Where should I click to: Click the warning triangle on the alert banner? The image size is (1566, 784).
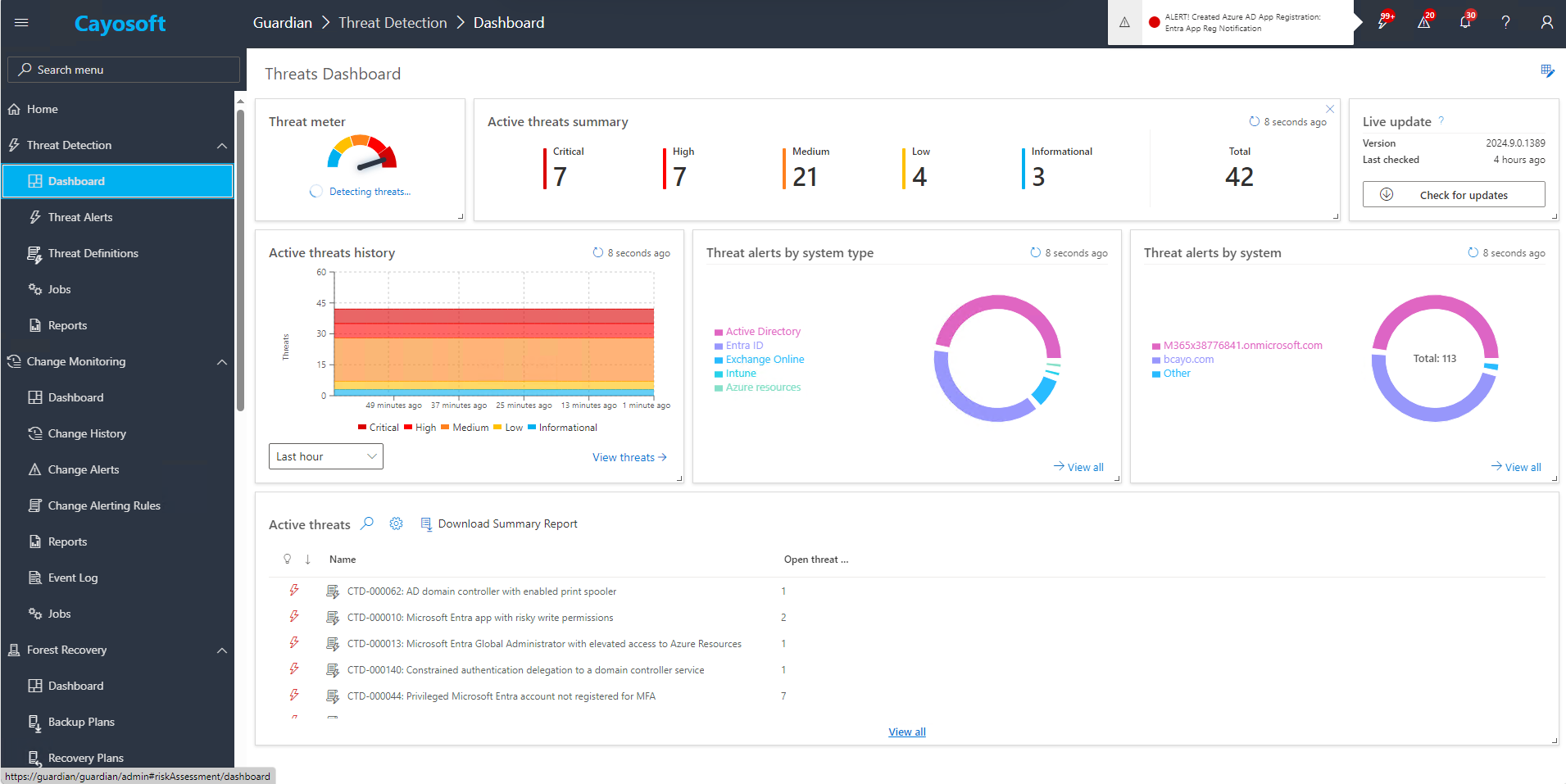(x=1124, y=23)
